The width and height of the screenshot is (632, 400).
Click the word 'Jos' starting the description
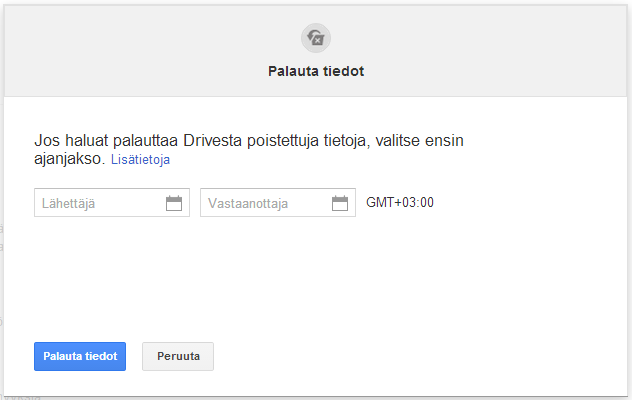47,141
